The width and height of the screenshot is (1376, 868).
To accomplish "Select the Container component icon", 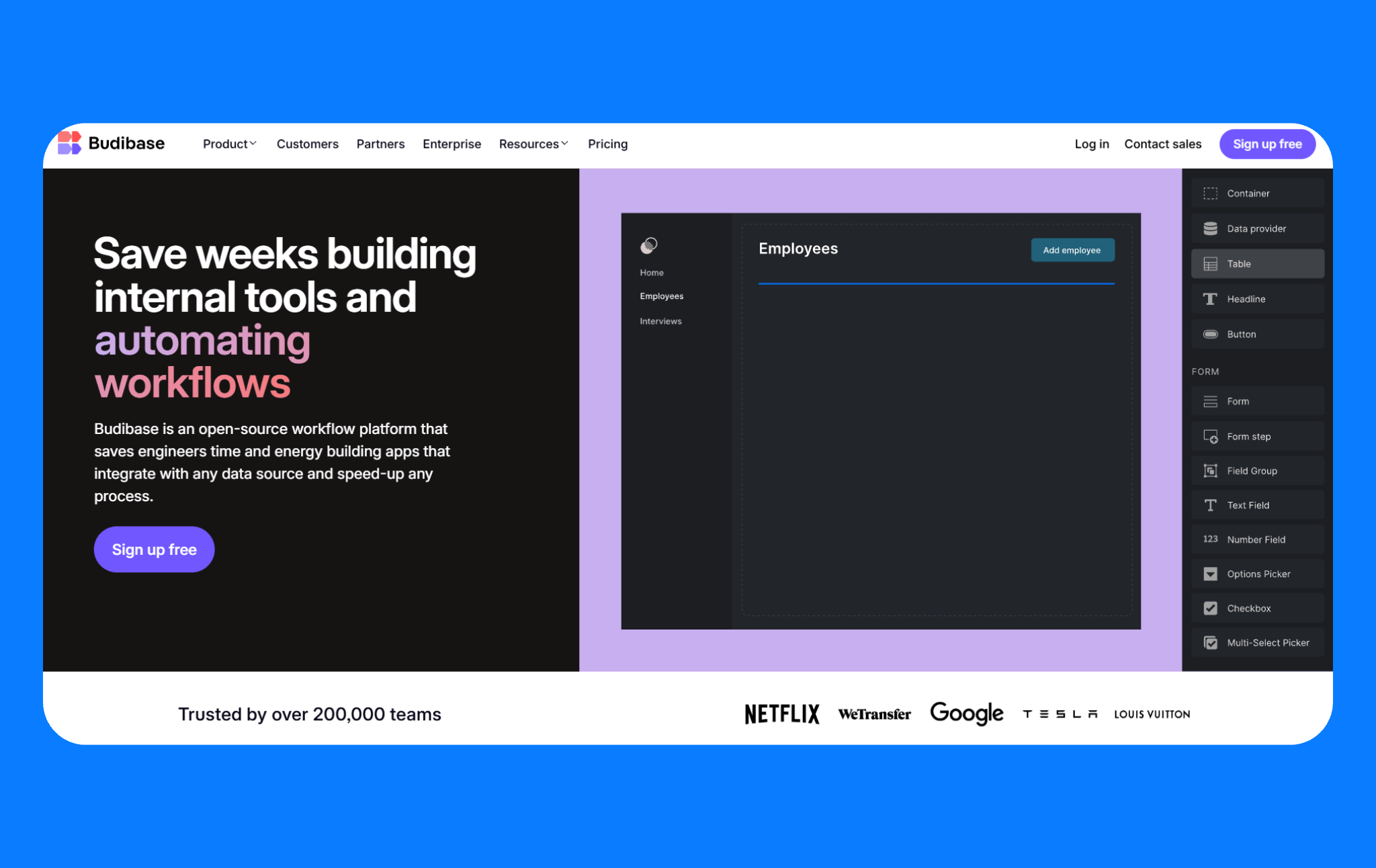I will (x=1210, y=193).
